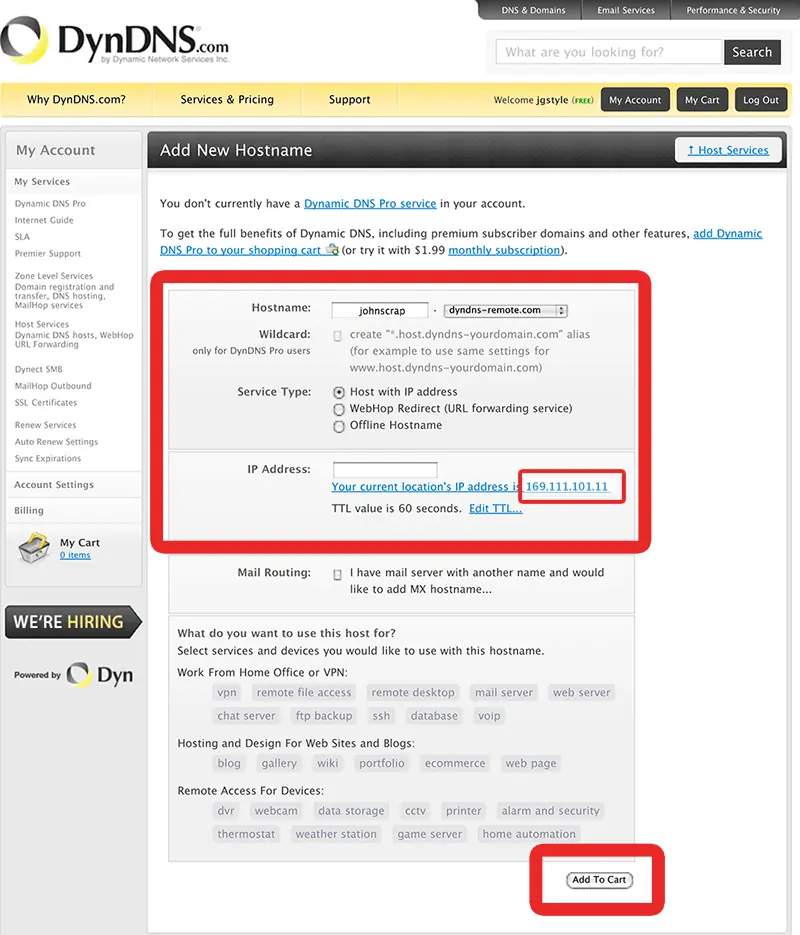The image size is (800, 935).
Task: Open the Support menu
Action: [349, 100]
